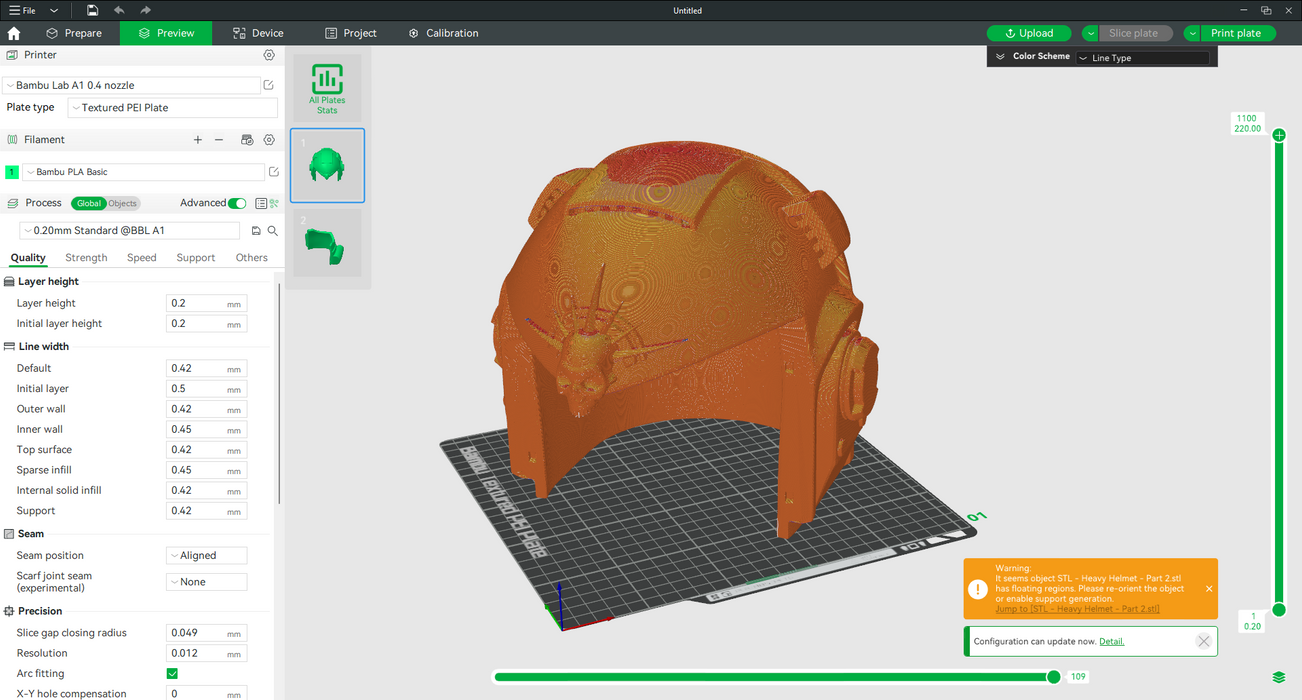Uncheck the Arc fitting checkbox
This screenshot has height=700, width=1302.
[x=172, y=674]
